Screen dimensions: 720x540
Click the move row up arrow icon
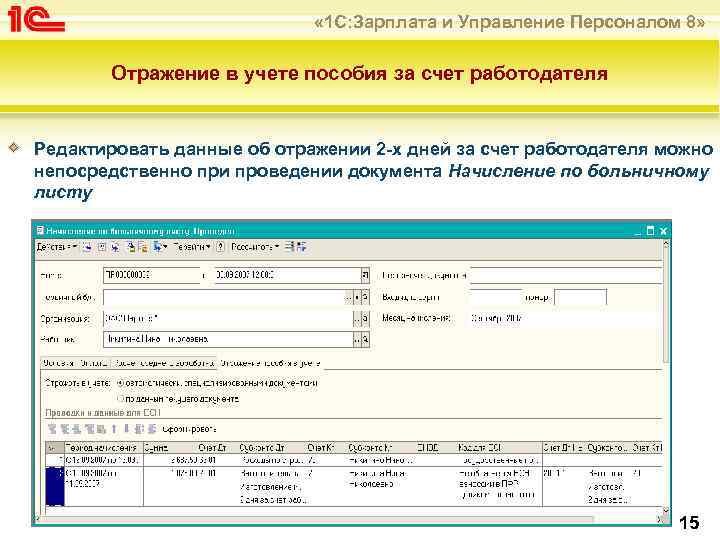point(114,429)
